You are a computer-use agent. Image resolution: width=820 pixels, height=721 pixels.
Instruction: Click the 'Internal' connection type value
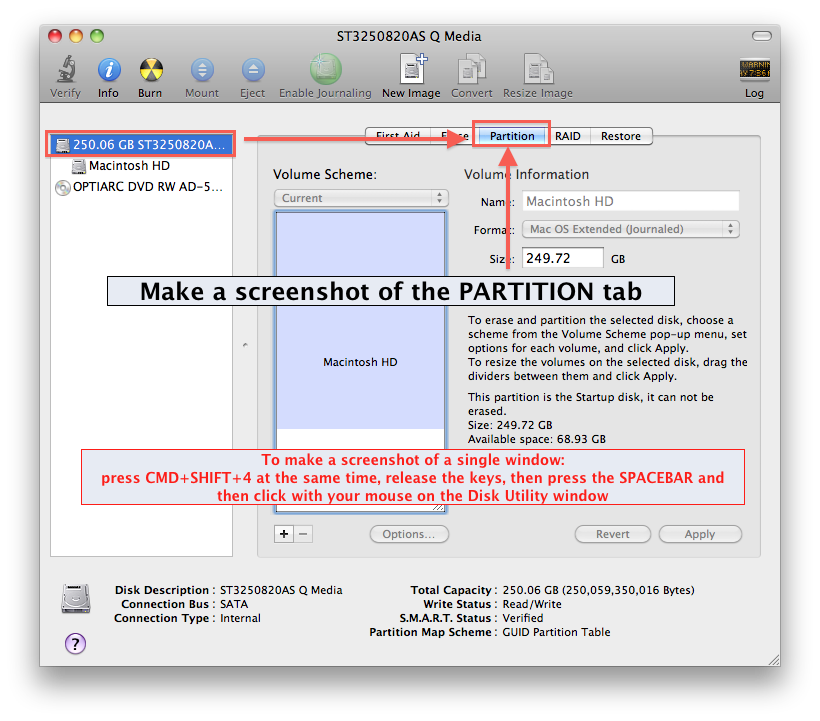(241, 618)
